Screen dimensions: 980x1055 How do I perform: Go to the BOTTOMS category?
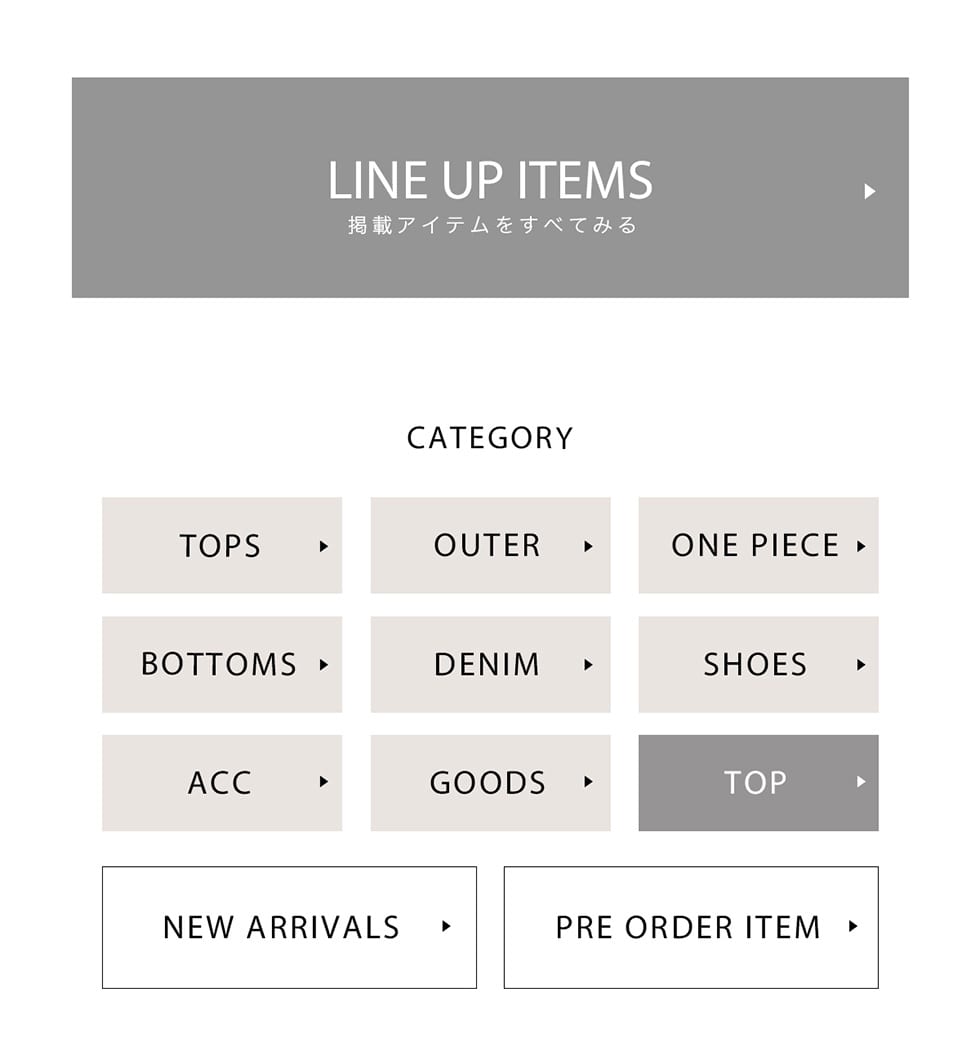pyautogui.click(x=221, y=664)
